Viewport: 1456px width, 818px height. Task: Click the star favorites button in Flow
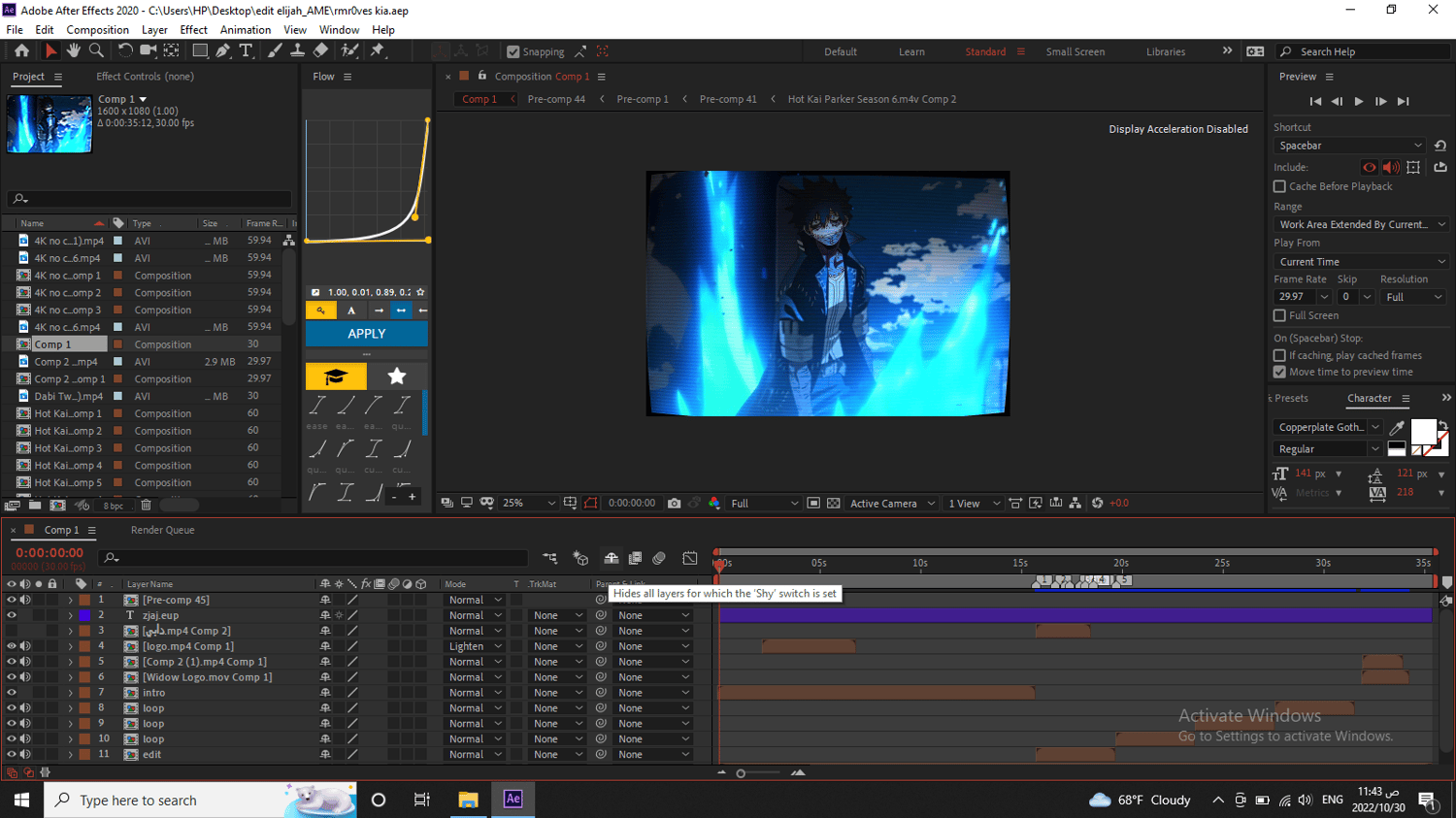click(x=397, y=376)
